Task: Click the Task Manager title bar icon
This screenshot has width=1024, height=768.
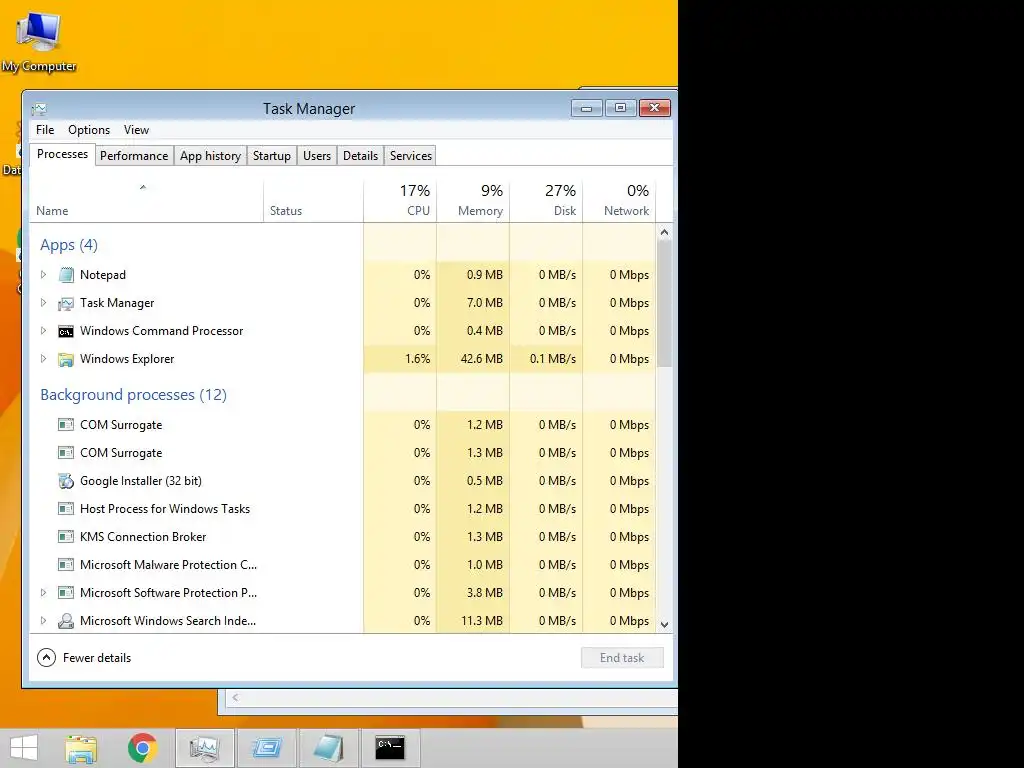Action: [40, 109]
